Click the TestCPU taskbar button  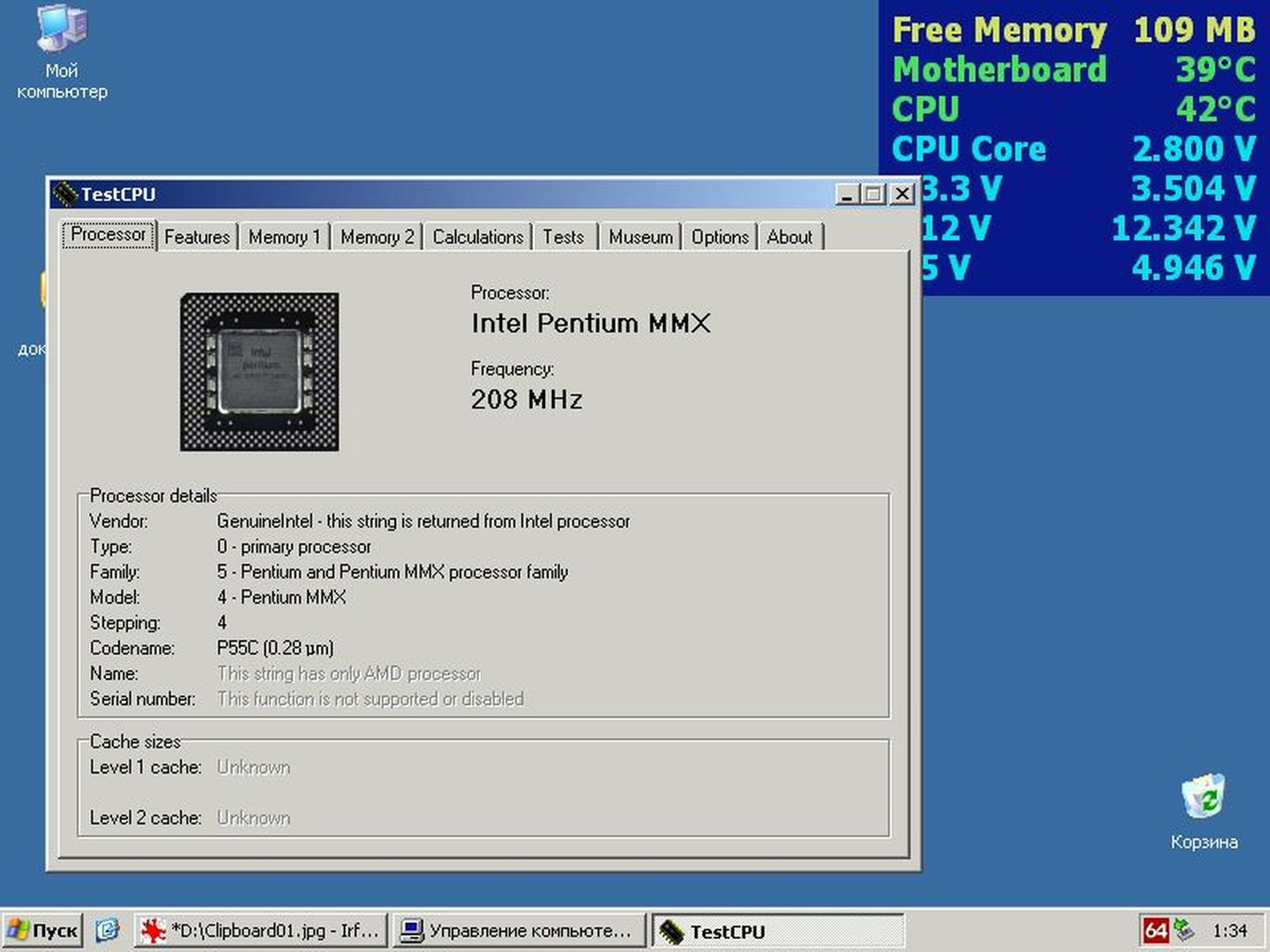click(778, 930)
